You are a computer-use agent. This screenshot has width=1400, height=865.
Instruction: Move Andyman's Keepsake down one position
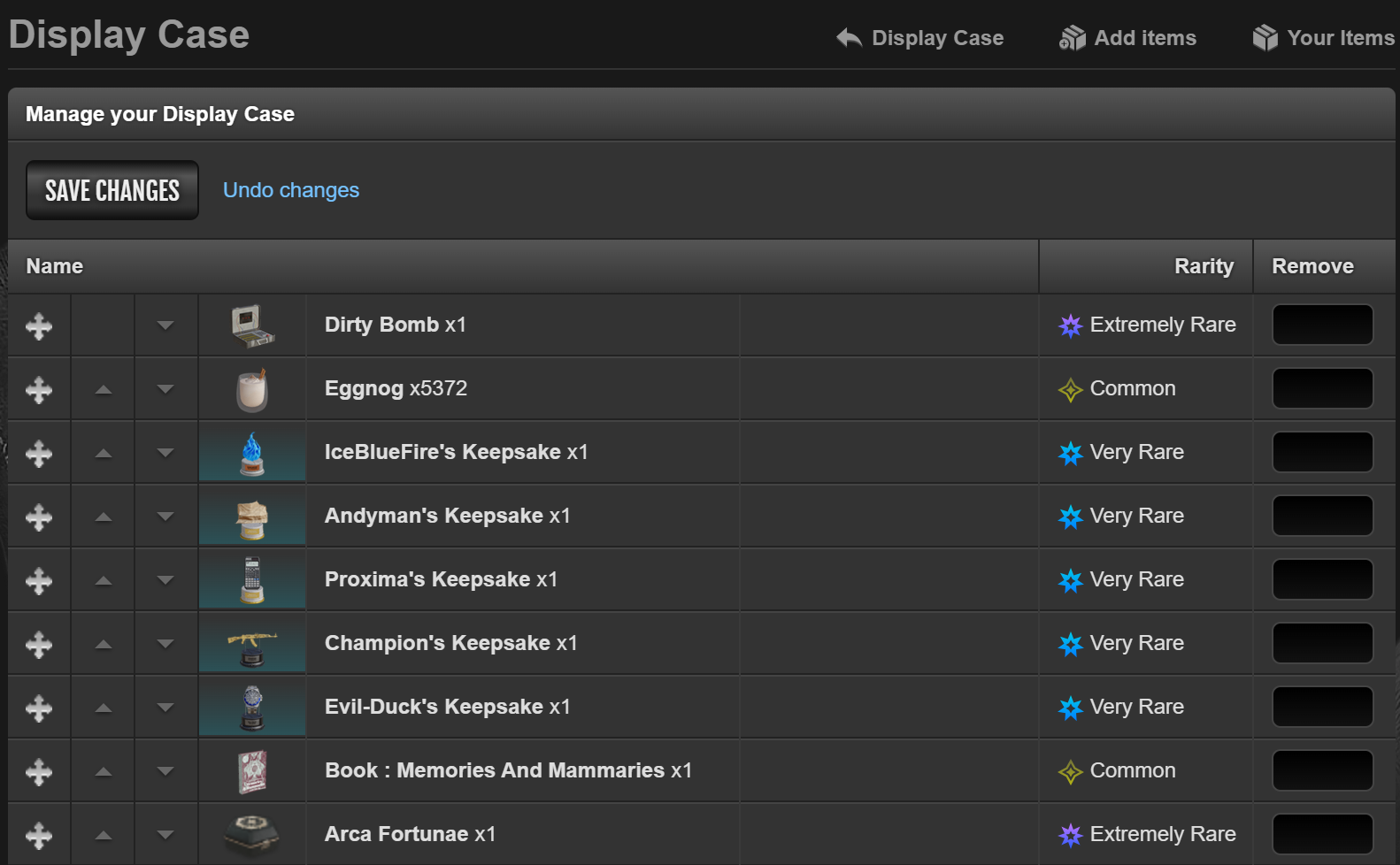click(x=165, y=517)
